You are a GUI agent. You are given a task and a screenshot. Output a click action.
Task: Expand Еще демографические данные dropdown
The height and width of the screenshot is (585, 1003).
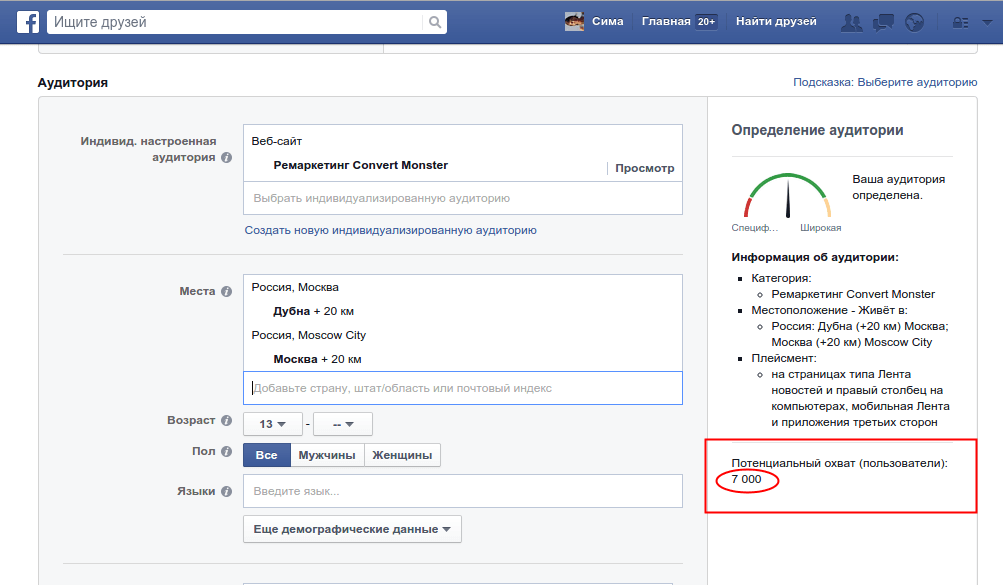pyautogui.click(x=352, y=529)
